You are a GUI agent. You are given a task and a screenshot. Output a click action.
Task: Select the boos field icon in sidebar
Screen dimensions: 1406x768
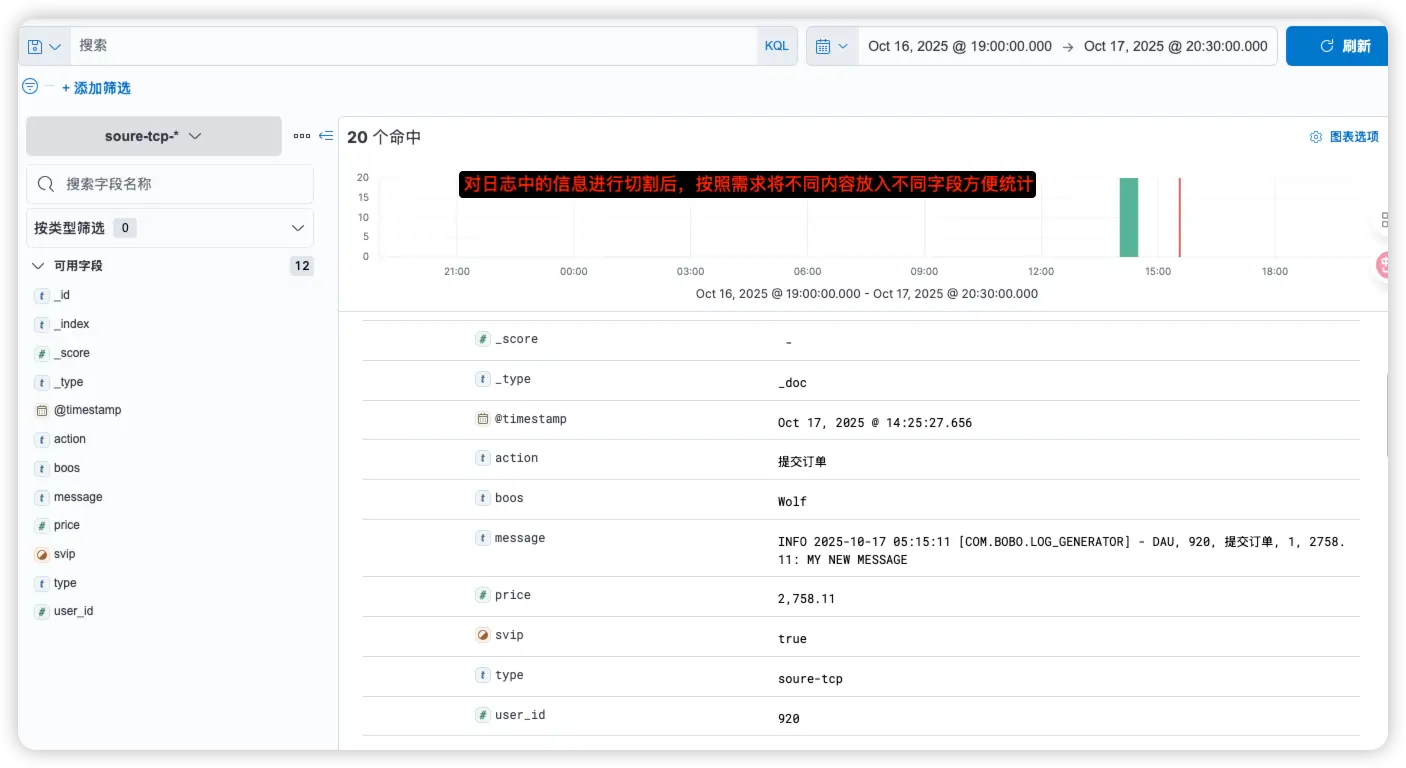tap(42, 469)
